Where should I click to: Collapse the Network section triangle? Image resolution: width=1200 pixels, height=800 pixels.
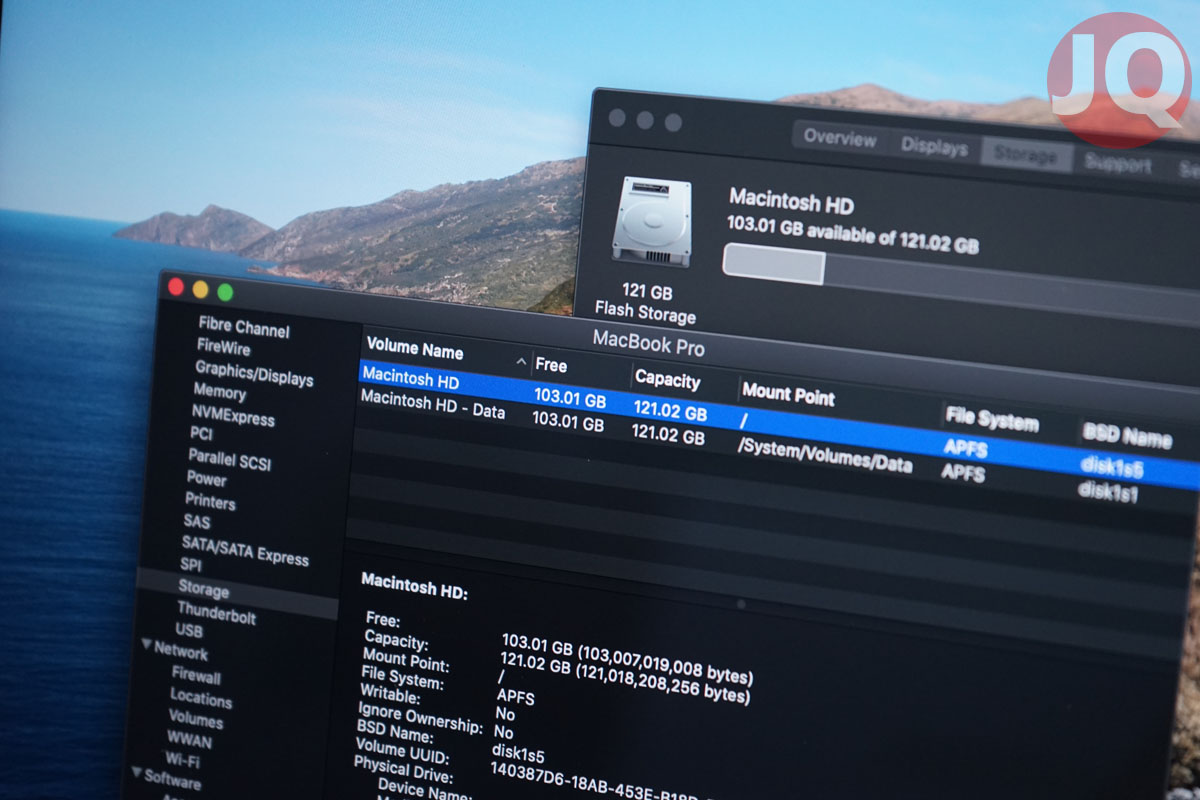tap(146, 645)
